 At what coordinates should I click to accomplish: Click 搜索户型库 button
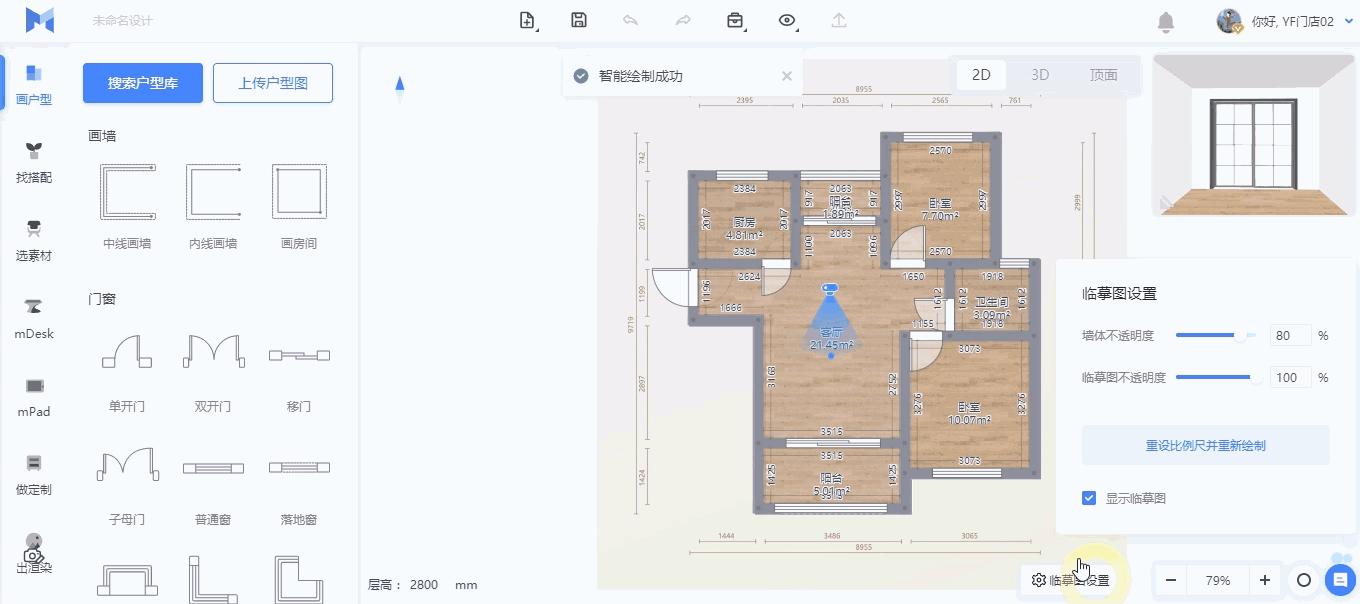143,83
